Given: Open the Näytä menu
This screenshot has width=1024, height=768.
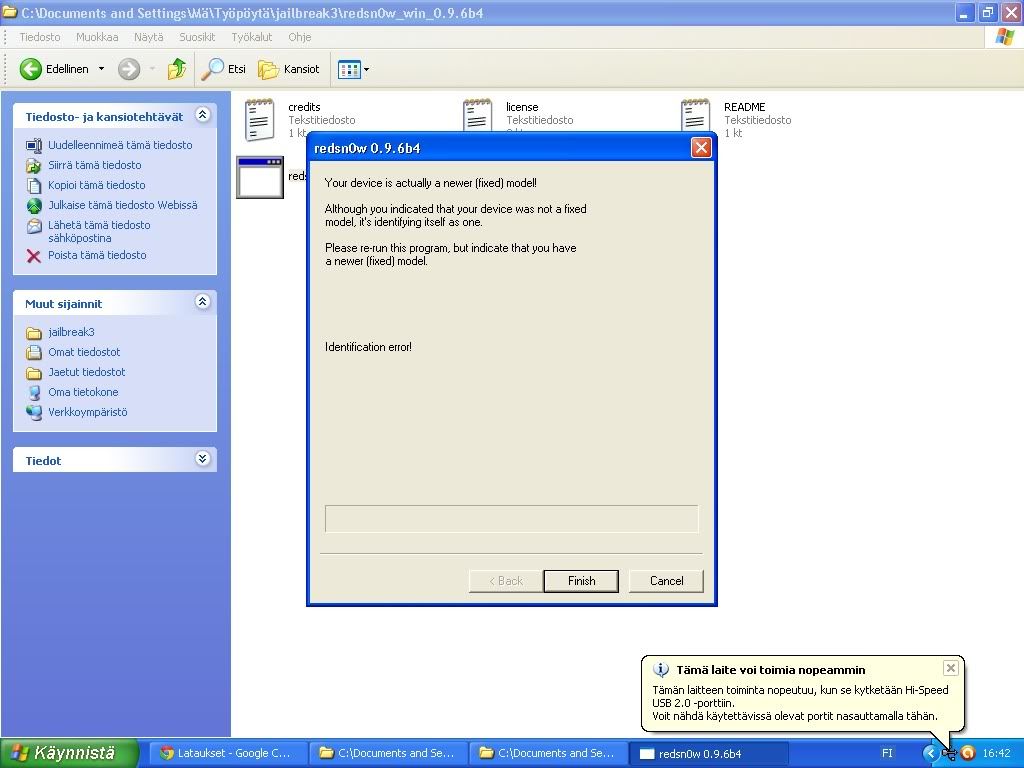Looking at the screenshot, I should tap(149, 37).
